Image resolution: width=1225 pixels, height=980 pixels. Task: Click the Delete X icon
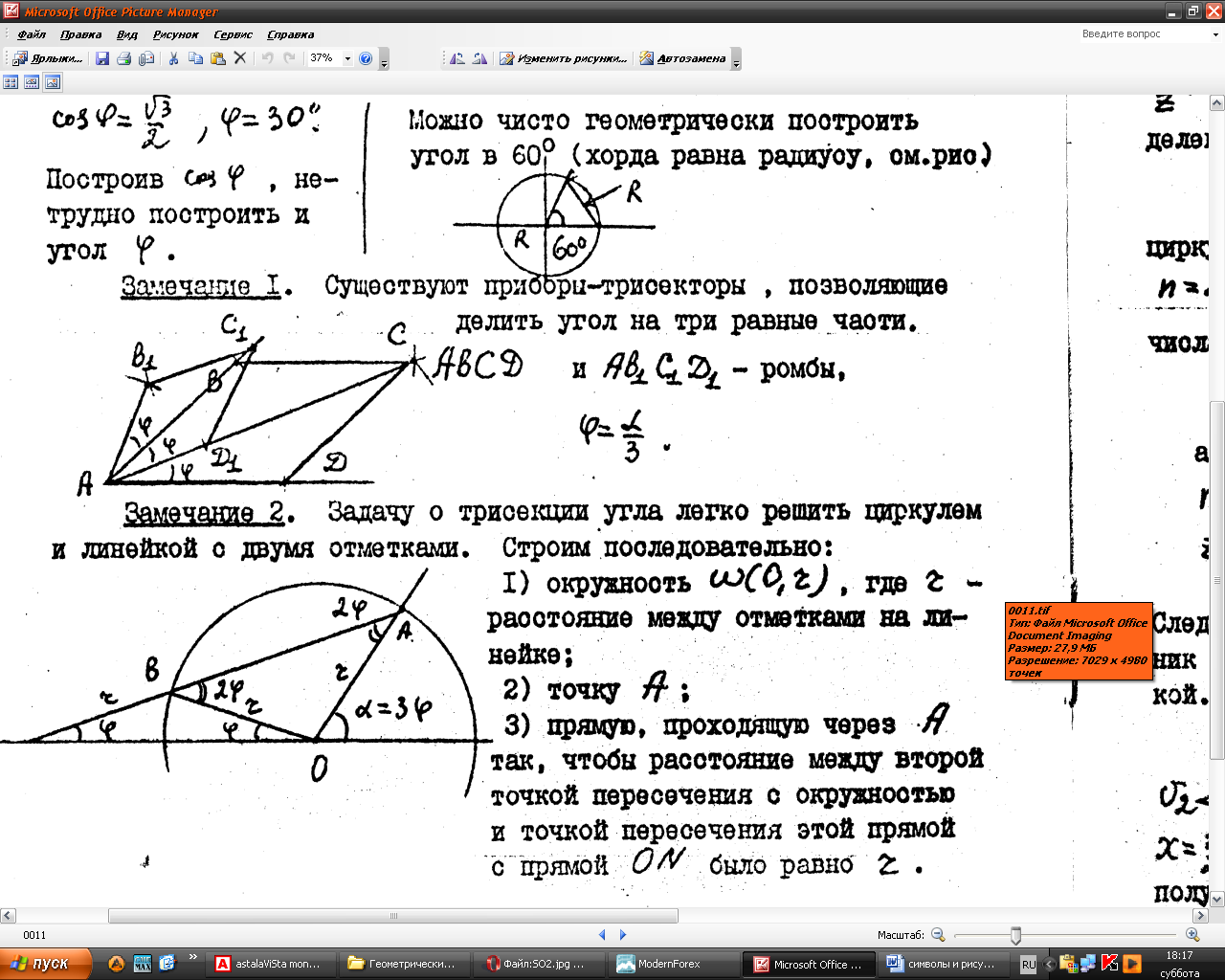pyautogui.click(x=240, y=58)
